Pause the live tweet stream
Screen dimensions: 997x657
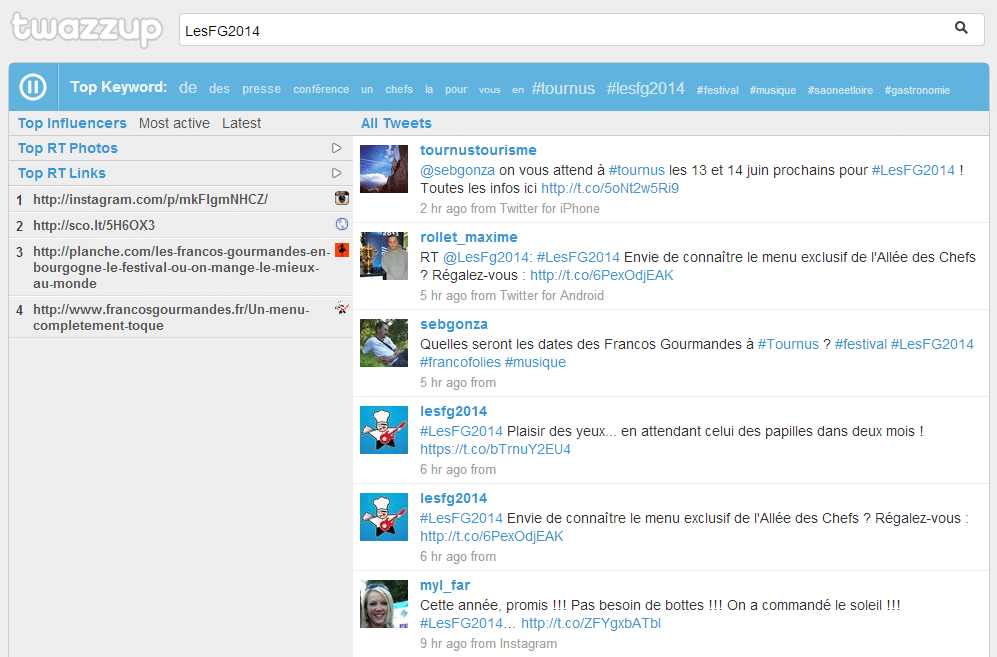pyautogui.click(x=32, y=86)
